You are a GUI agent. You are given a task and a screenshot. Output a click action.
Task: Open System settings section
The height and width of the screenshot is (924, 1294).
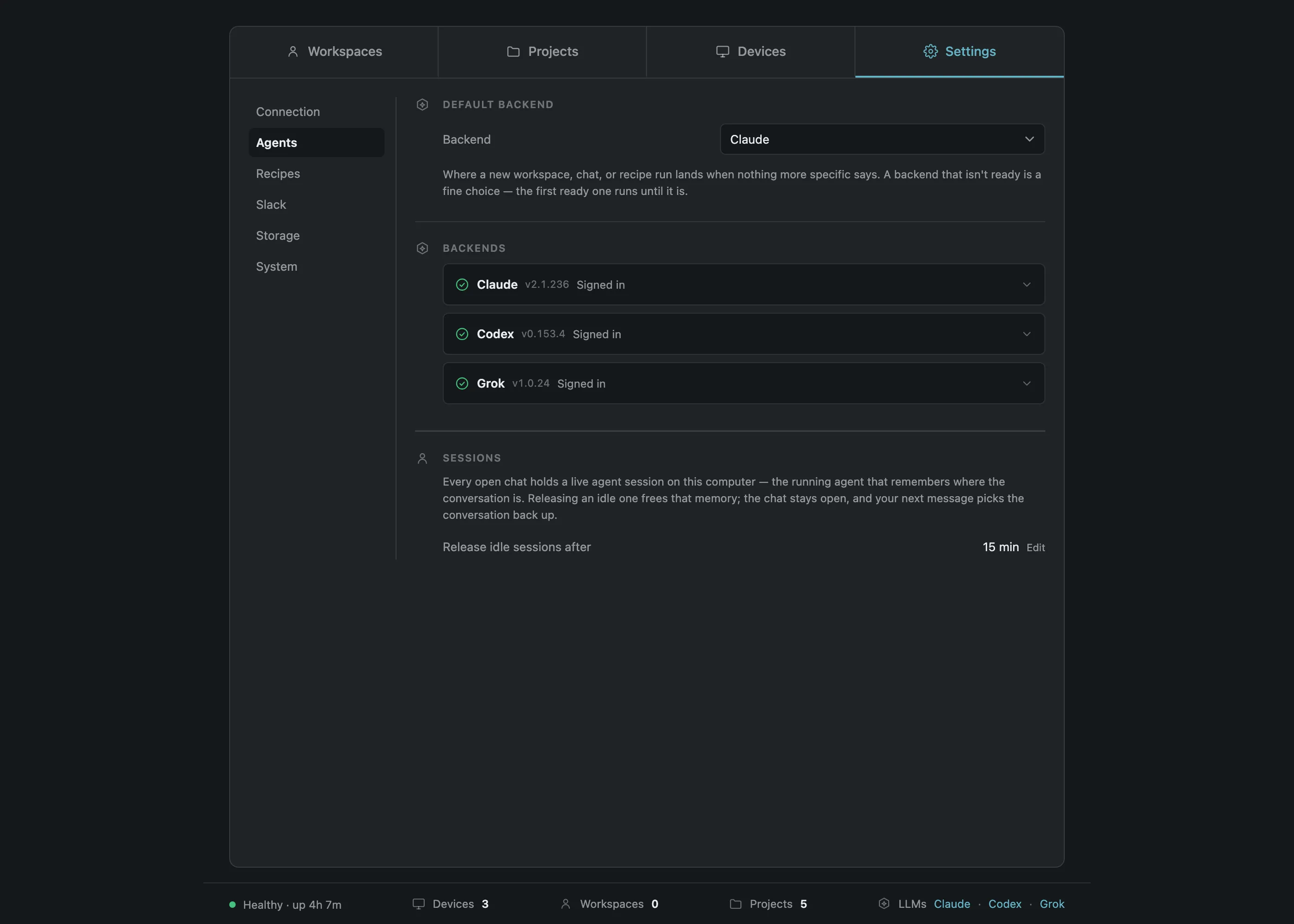pos(317,267)
